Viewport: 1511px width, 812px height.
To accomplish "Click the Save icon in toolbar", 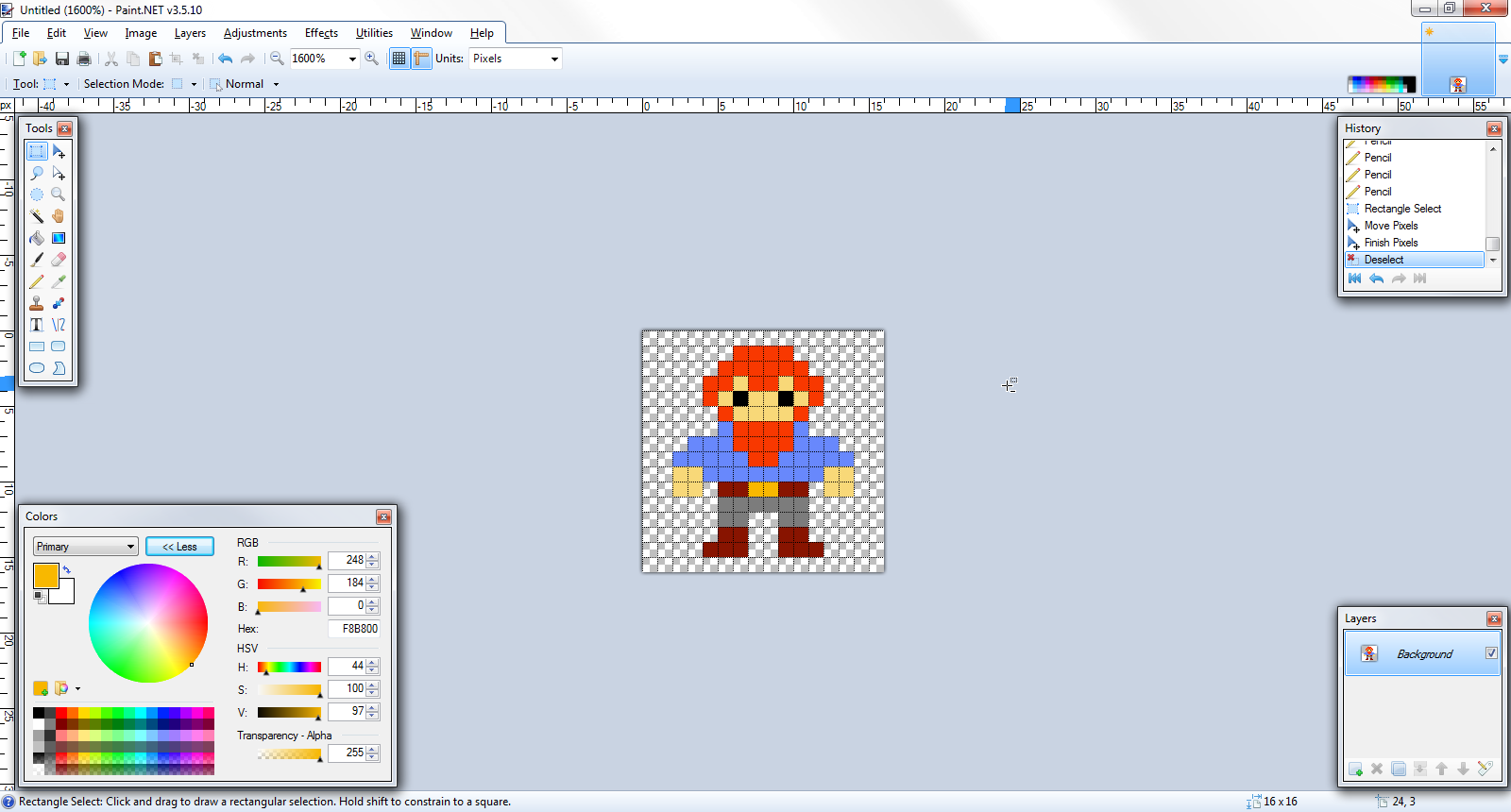I will coord(62,59).
